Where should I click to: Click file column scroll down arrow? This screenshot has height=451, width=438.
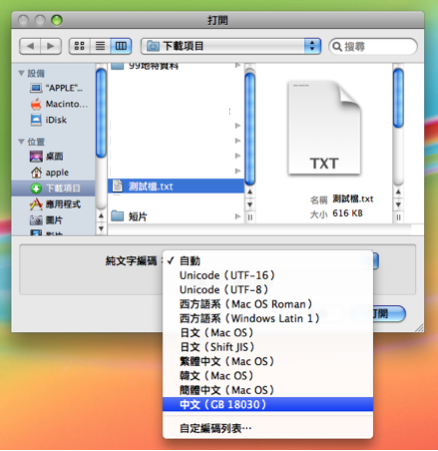click(x=250, y=204)
